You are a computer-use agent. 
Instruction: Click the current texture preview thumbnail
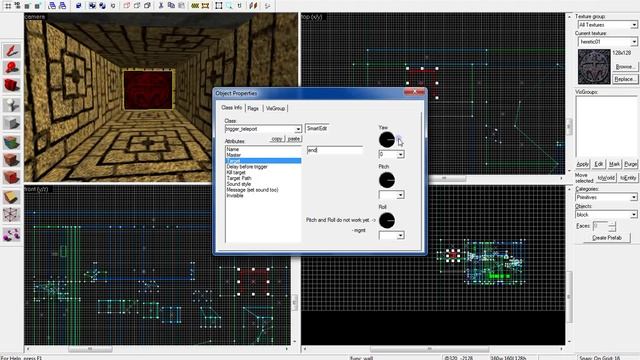(594, 67)
